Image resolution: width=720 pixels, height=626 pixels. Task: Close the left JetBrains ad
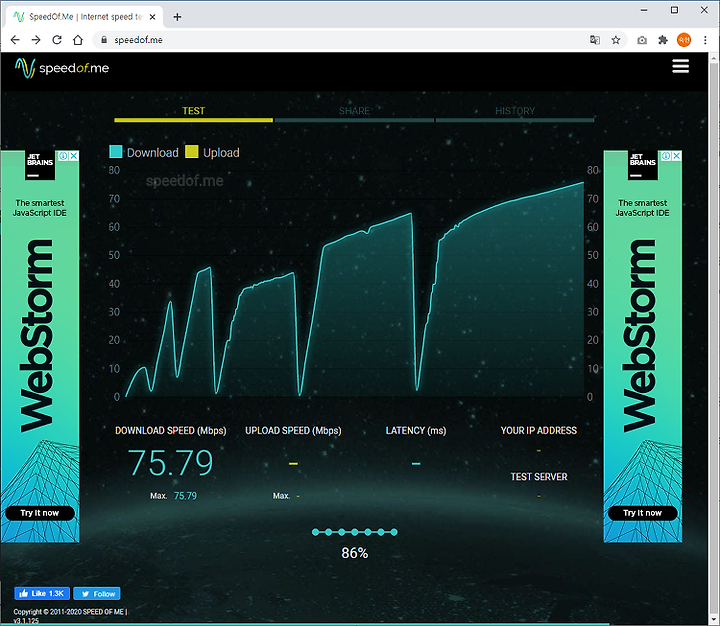tap(73, 156)
